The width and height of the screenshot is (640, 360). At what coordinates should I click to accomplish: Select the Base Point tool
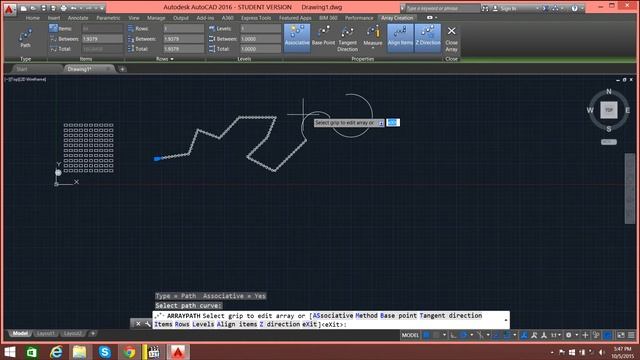pyautogui.click(x=323, y=36)
